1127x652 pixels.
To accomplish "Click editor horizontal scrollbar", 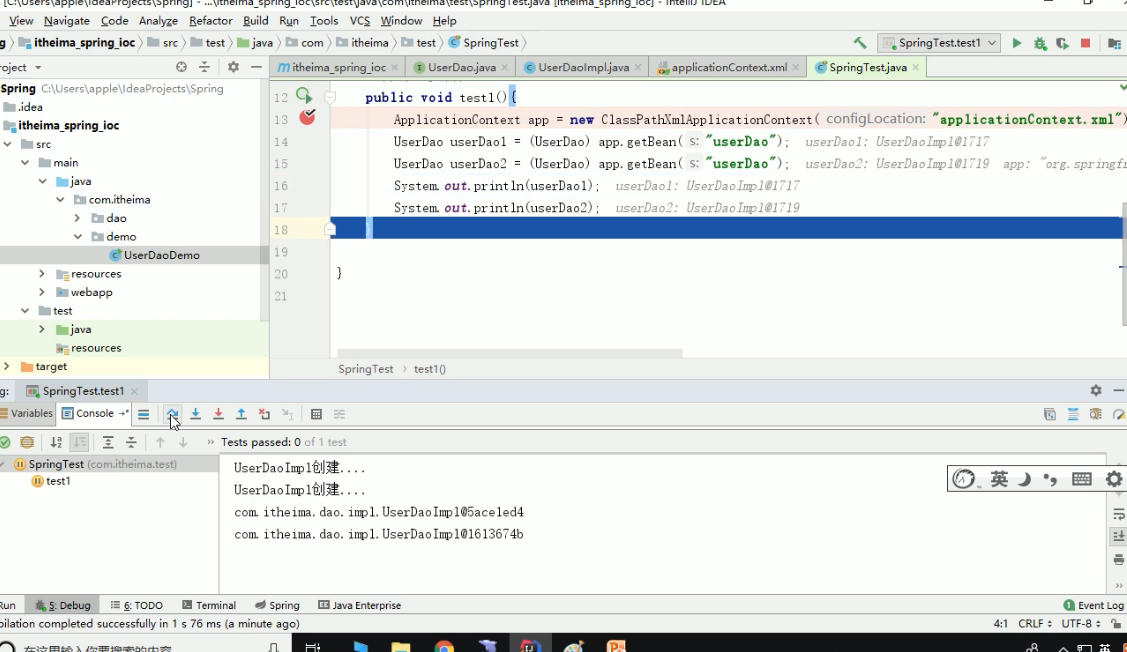I will pyautogui.click(x=510, y=353).
